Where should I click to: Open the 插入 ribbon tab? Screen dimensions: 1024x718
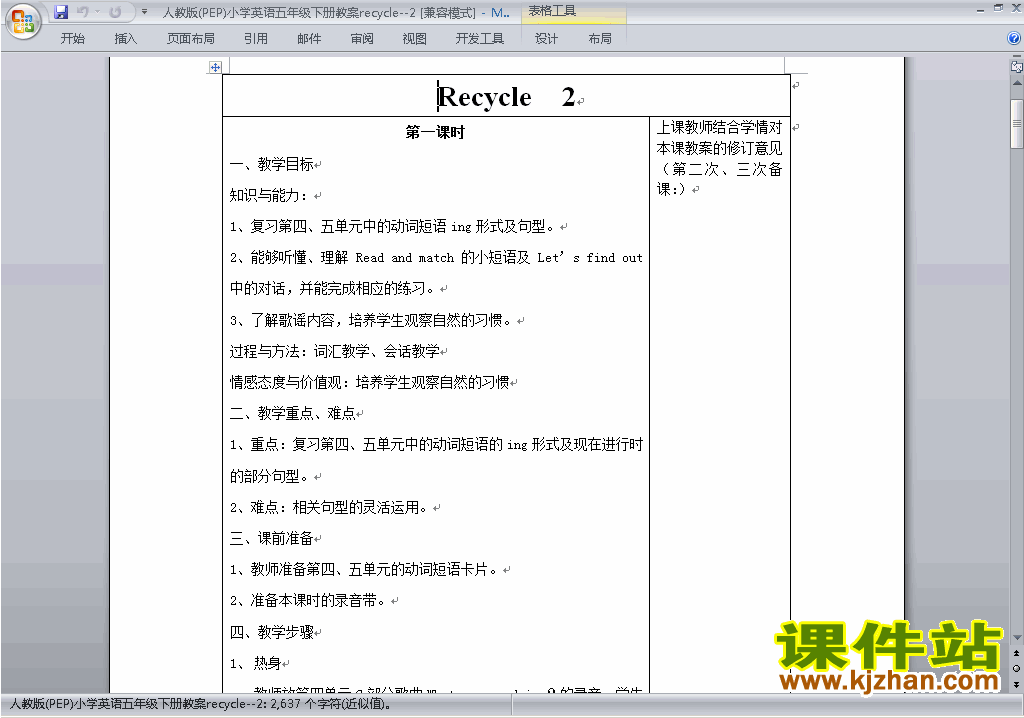125,39
